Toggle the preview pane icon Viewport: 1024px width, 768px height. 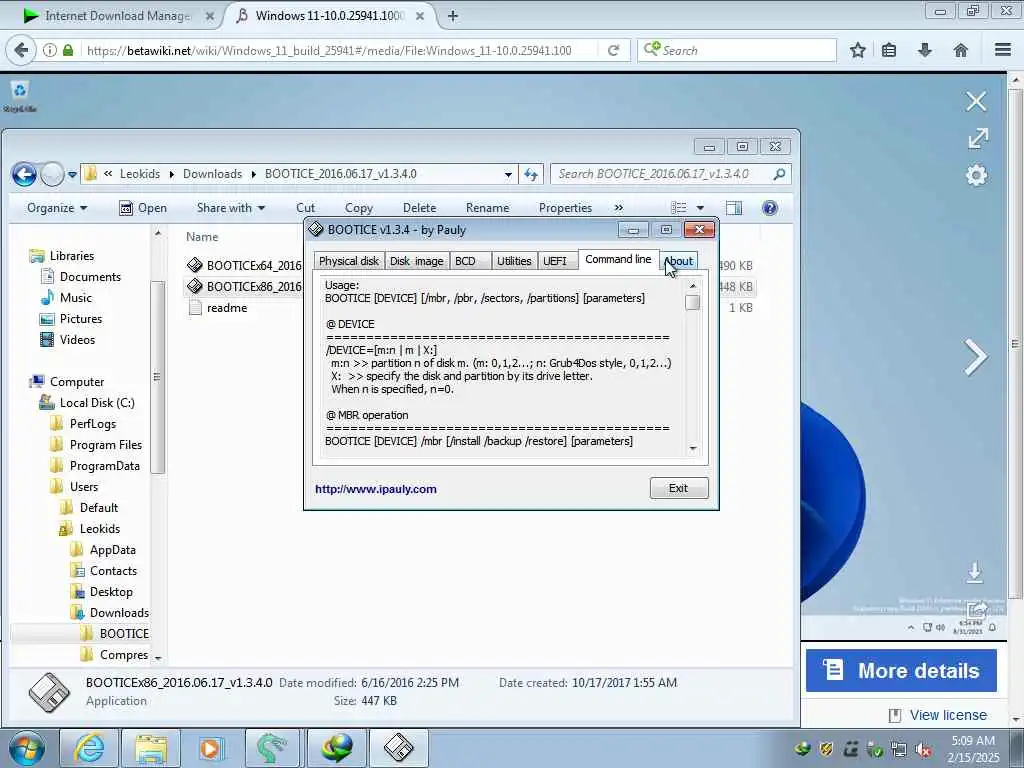(734, 208)
